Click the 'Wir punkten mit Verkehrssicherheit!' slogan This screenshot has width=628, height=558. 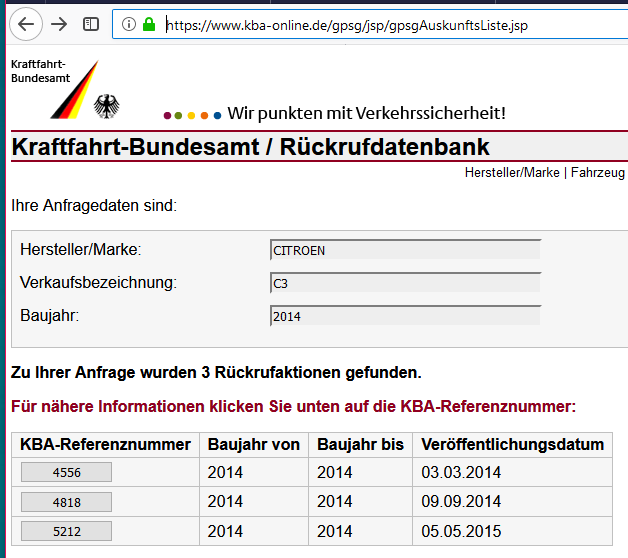366,113
